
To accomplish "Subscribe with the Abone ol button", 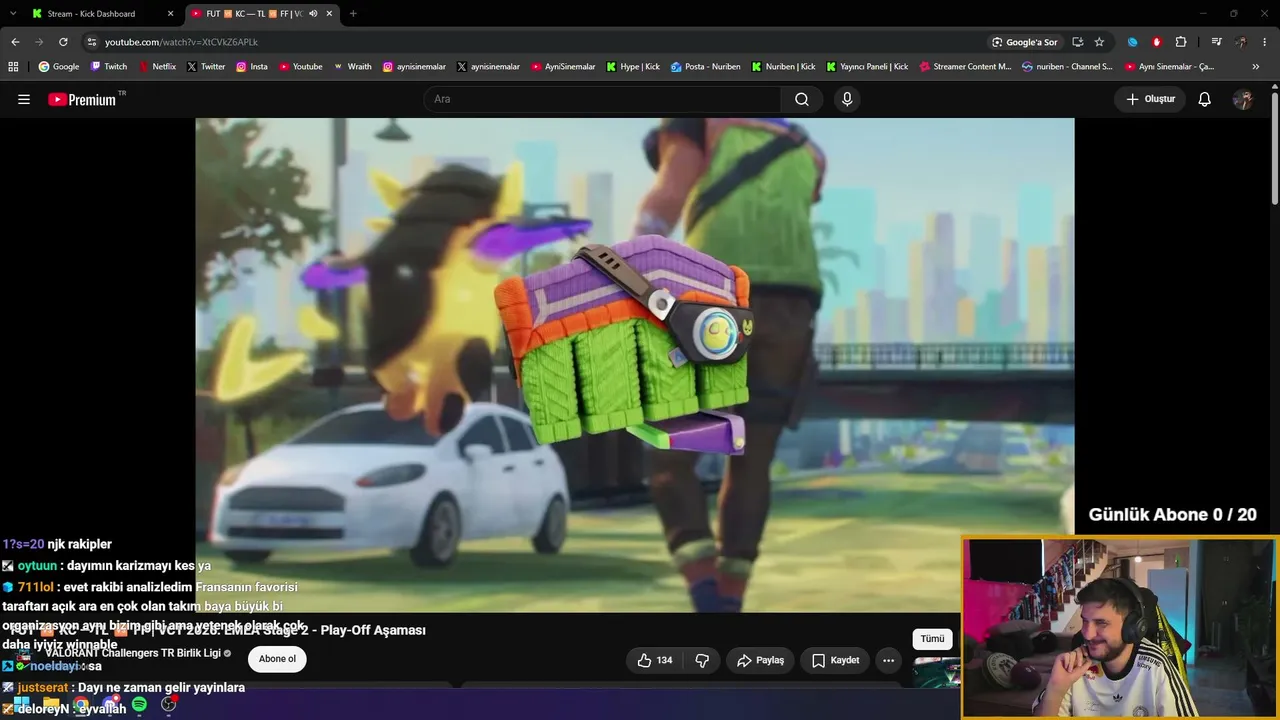I will click(277, 659).
